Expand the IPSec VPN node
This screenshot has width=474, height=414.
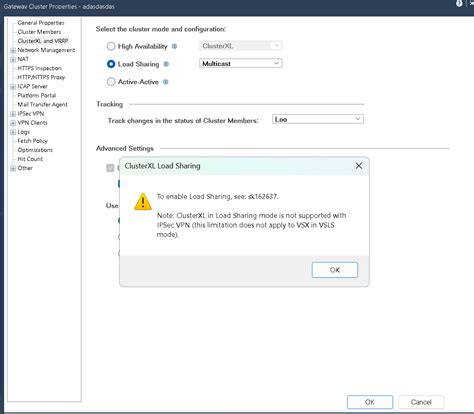pos(13,114)
